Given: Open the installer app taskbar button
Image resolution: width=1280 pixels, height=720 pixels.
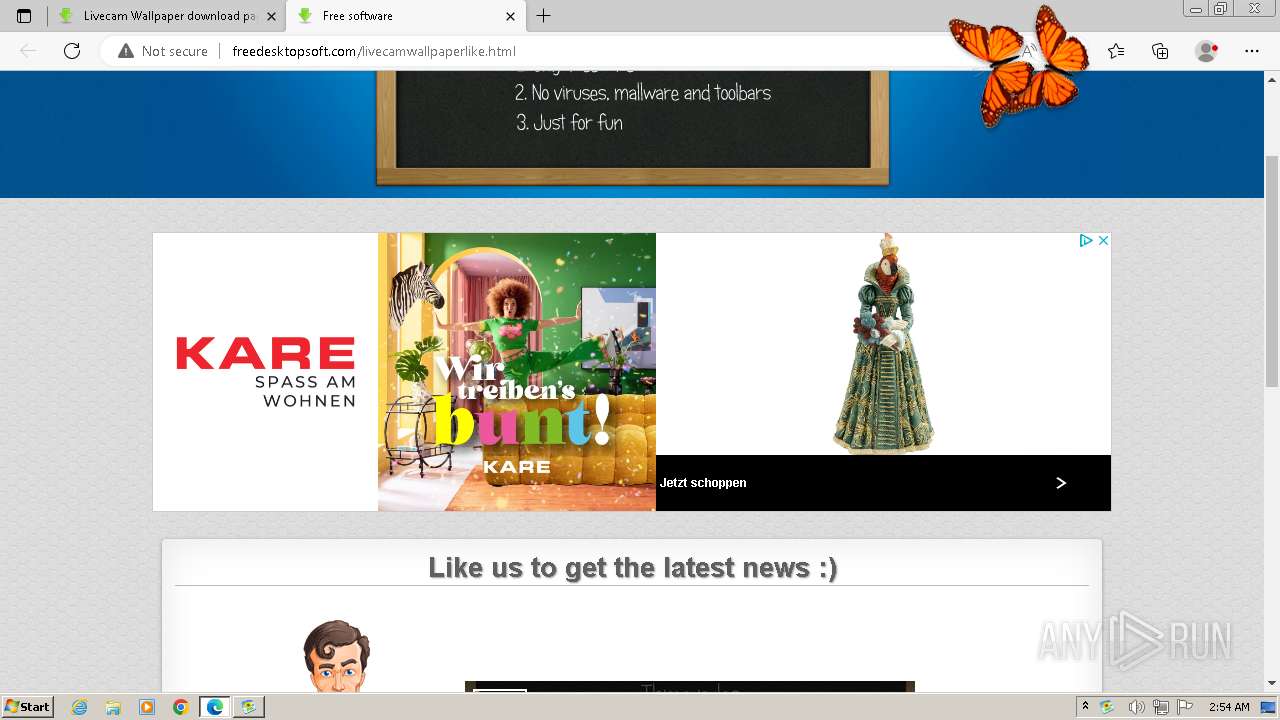Looking at the screenshot, I should click(x=249, y=707).
